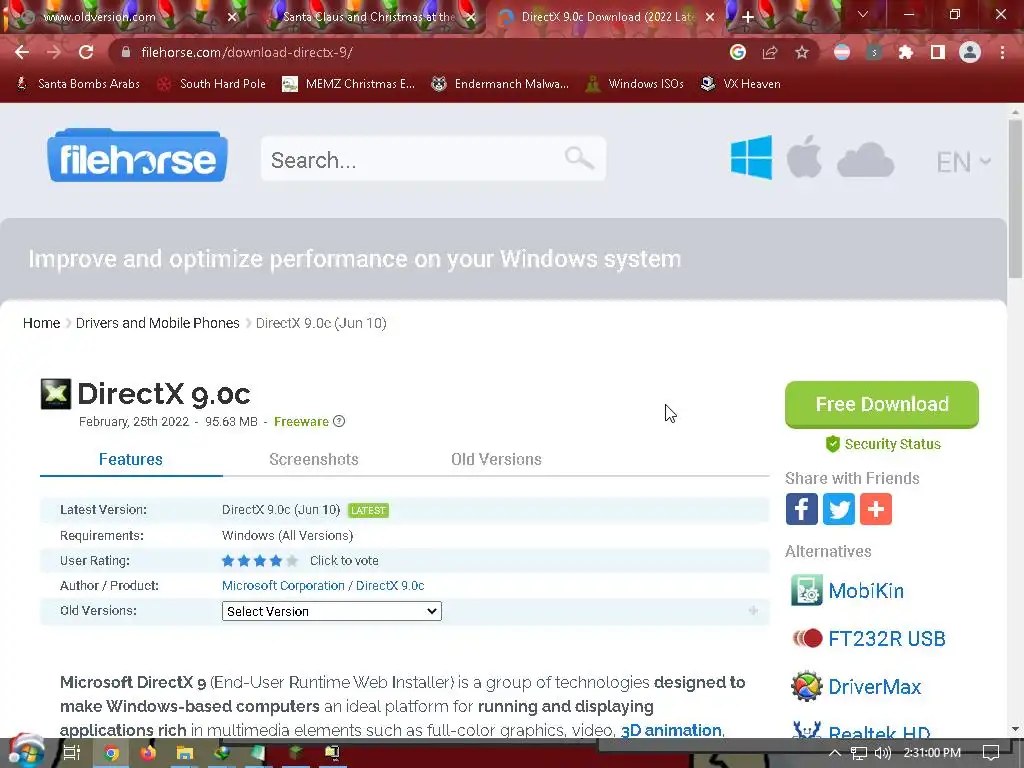Select the Apple Mac platform icon
Image resolution: width=1024 pixels, height=768 pixels.
point(804,157)
